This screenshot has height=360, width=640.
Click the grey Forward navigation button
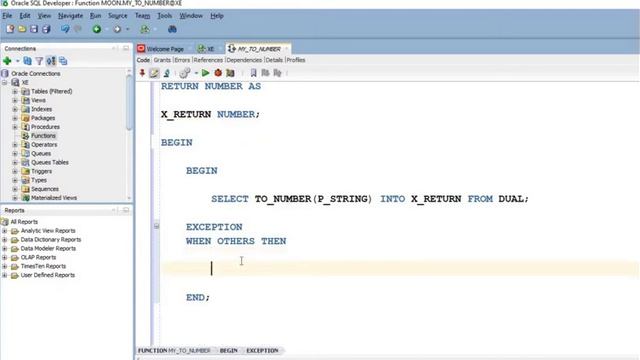point(117,29)
